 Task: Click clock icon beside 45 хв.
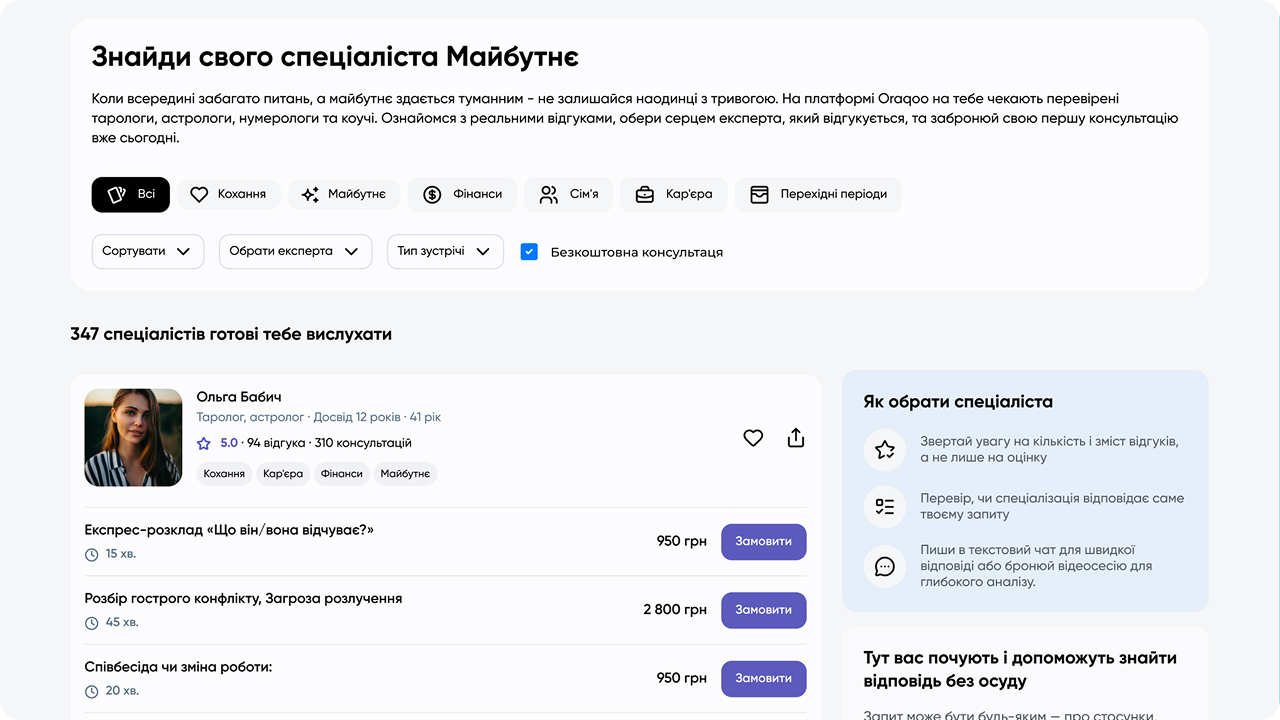(x=91, y=623)
